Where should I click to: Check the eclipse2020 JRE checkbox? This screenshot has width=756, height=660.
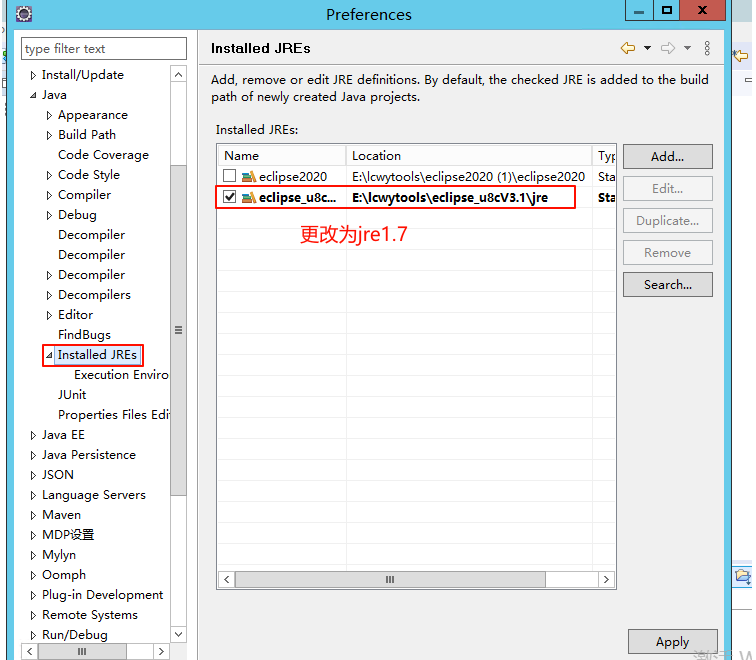point(230,176)
